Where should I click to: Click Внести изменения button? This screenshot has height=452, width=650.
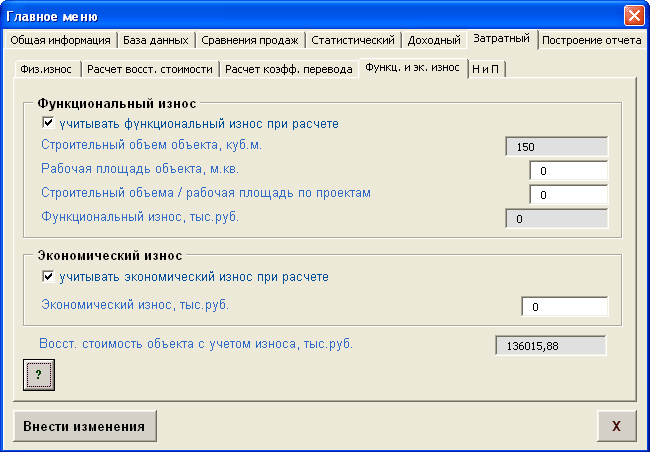pyautogui.click(x=85, y=426)
